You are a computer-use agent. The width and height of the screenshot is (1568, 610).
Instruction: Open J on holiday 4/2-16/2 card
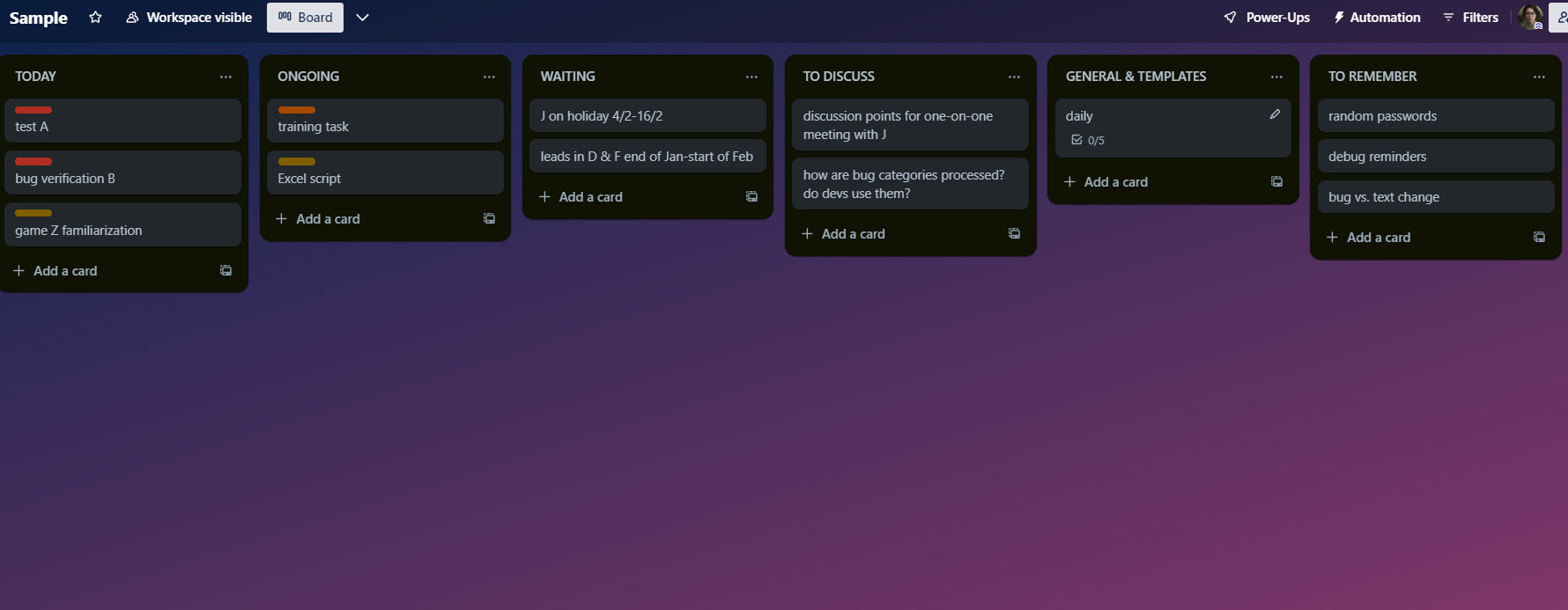point(647,115)
